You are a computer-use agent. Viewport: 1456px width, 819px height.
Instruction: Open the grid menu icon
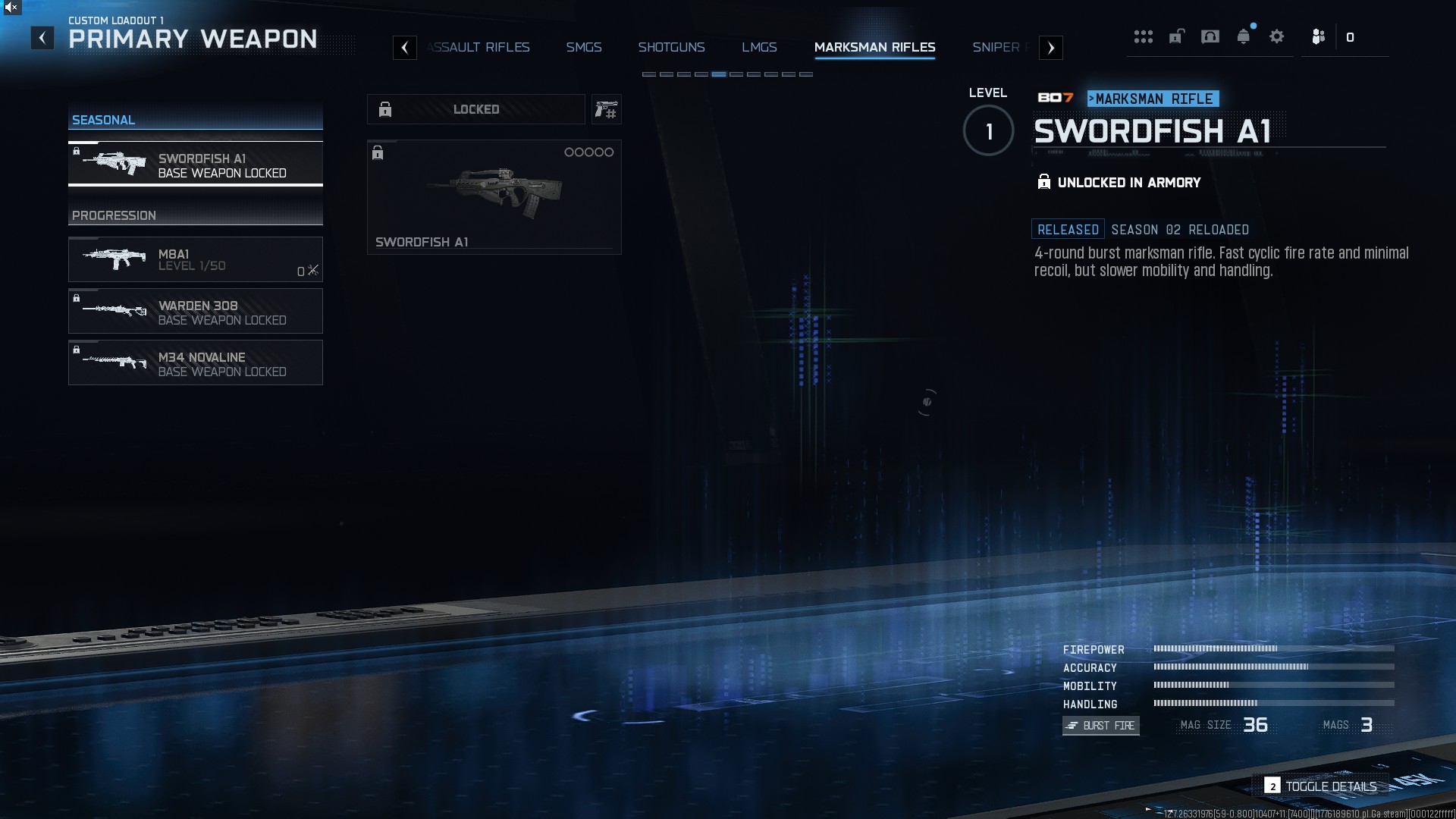click(1143, 36)
